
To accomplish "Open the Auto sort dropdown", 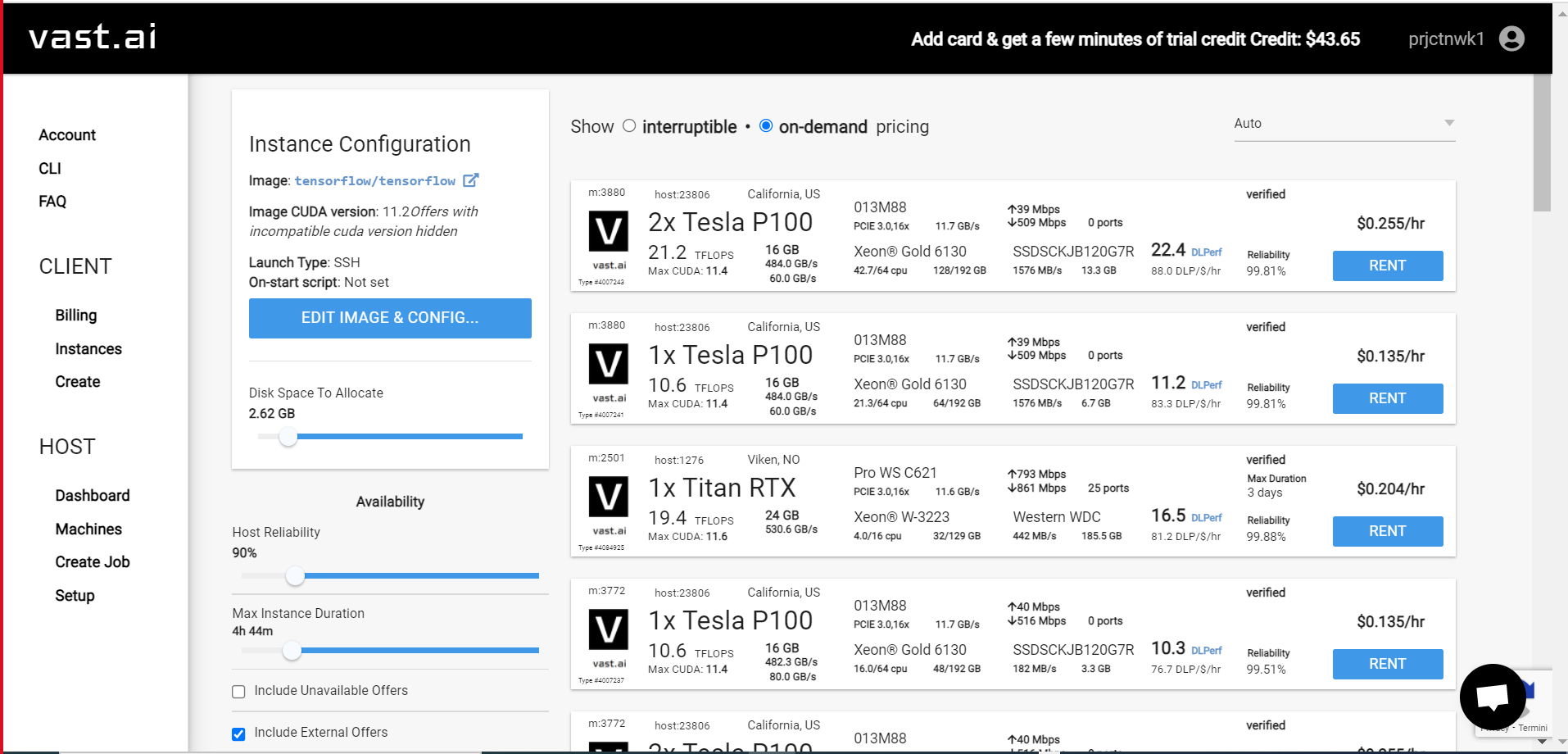I will pyautogui.click(x=1344, y=124).
